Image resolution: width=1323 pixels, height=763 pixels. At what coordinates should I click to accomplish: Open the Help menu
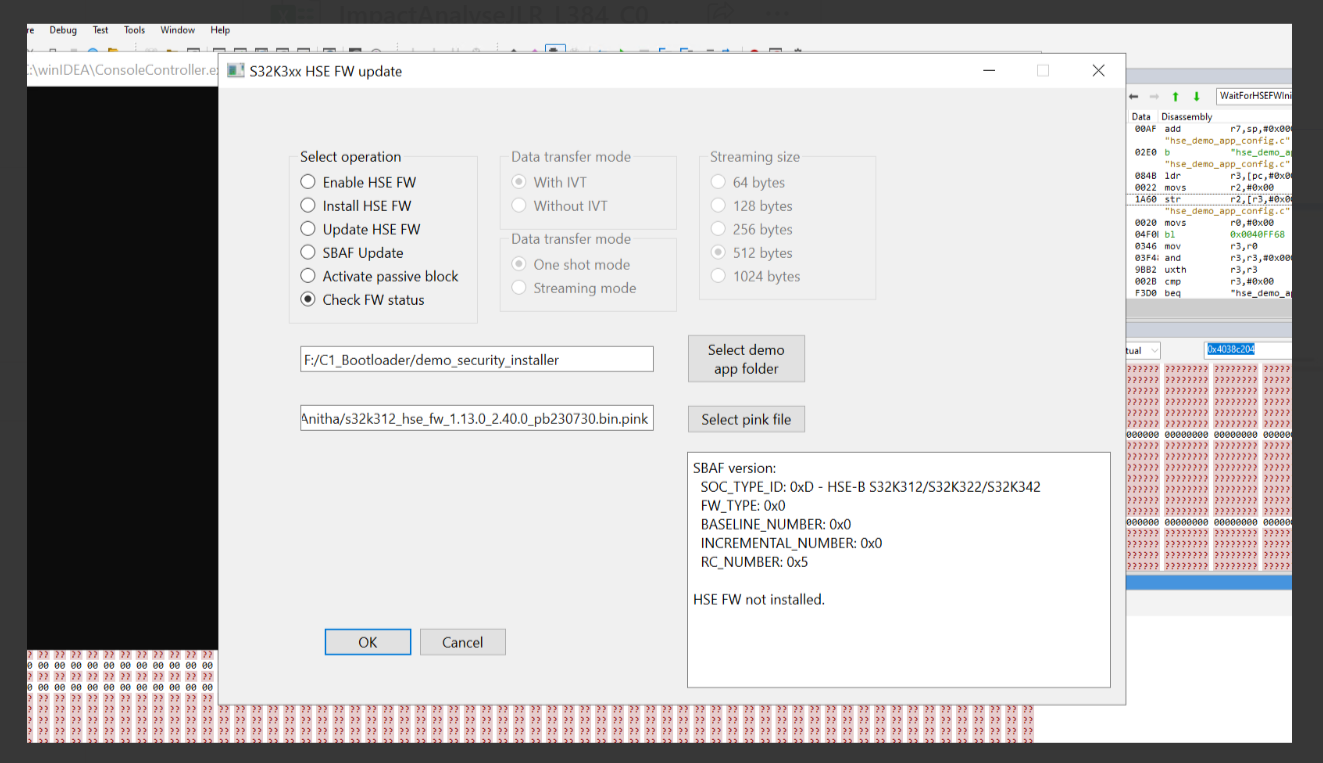(x=220, y=30)
